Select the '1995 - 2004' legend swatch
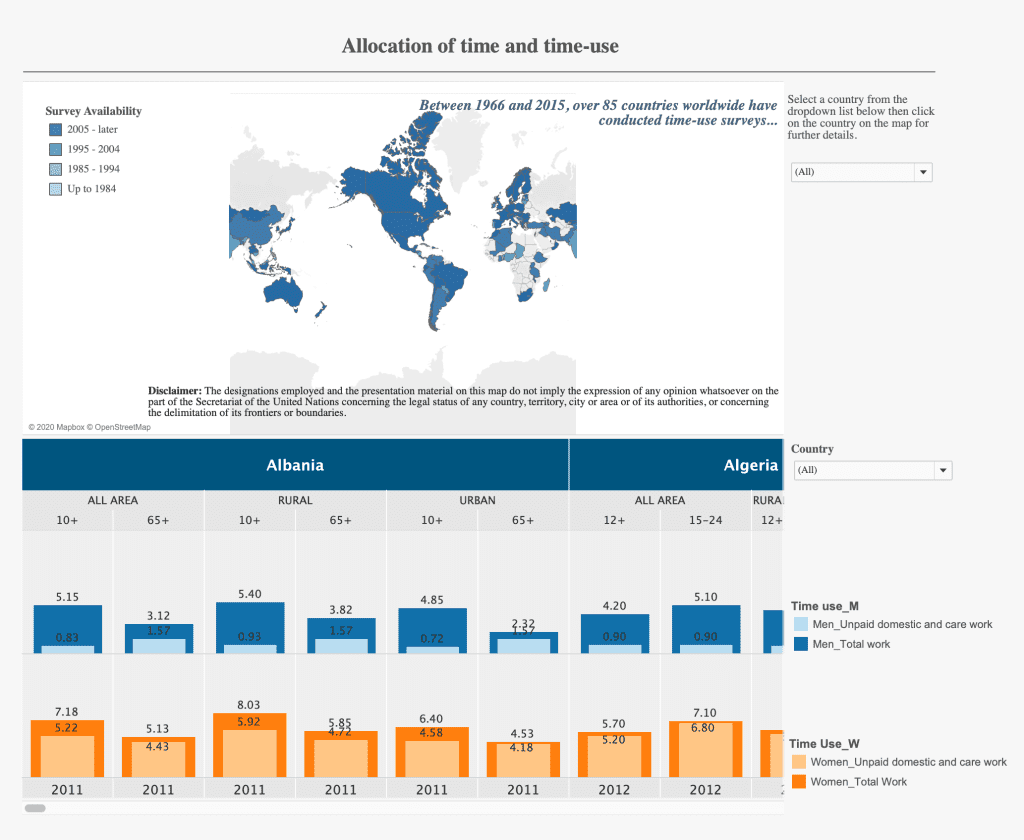Viewport: 1024px width, 840px height. pyautogui.click(x=55, y=149)
